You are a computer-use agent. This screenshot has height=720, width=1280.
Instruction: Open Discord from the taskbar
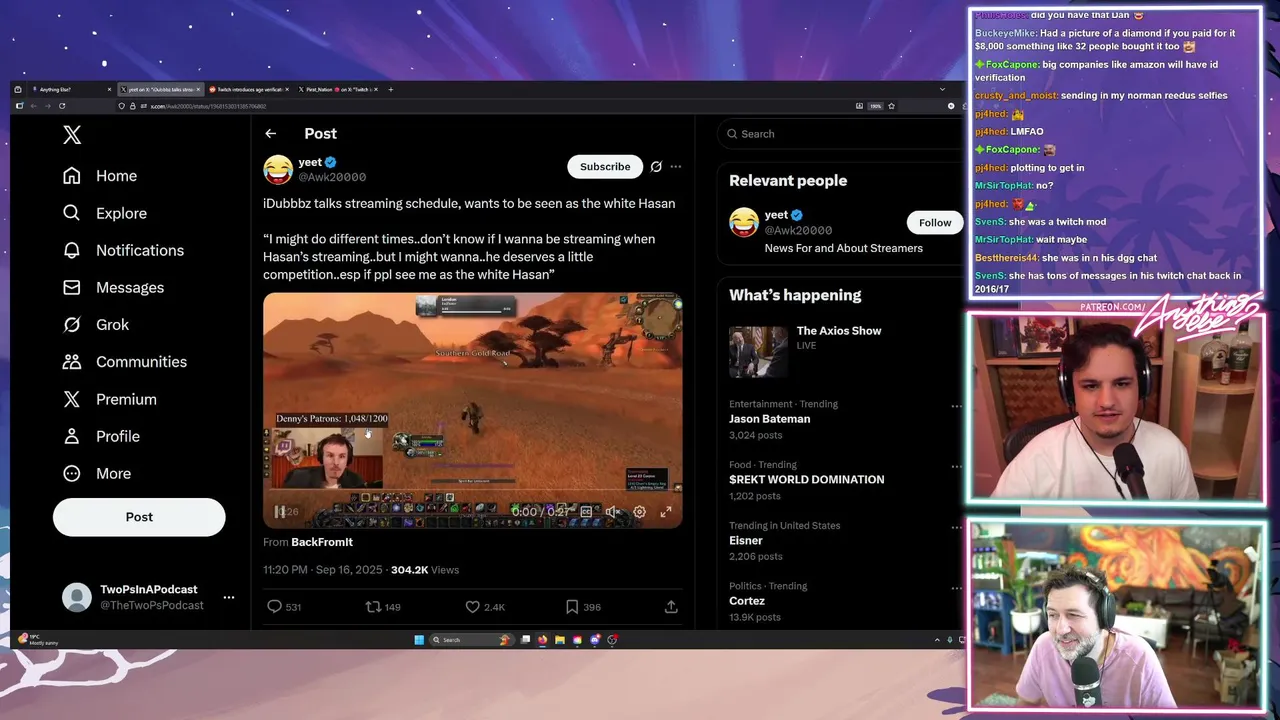595,640
